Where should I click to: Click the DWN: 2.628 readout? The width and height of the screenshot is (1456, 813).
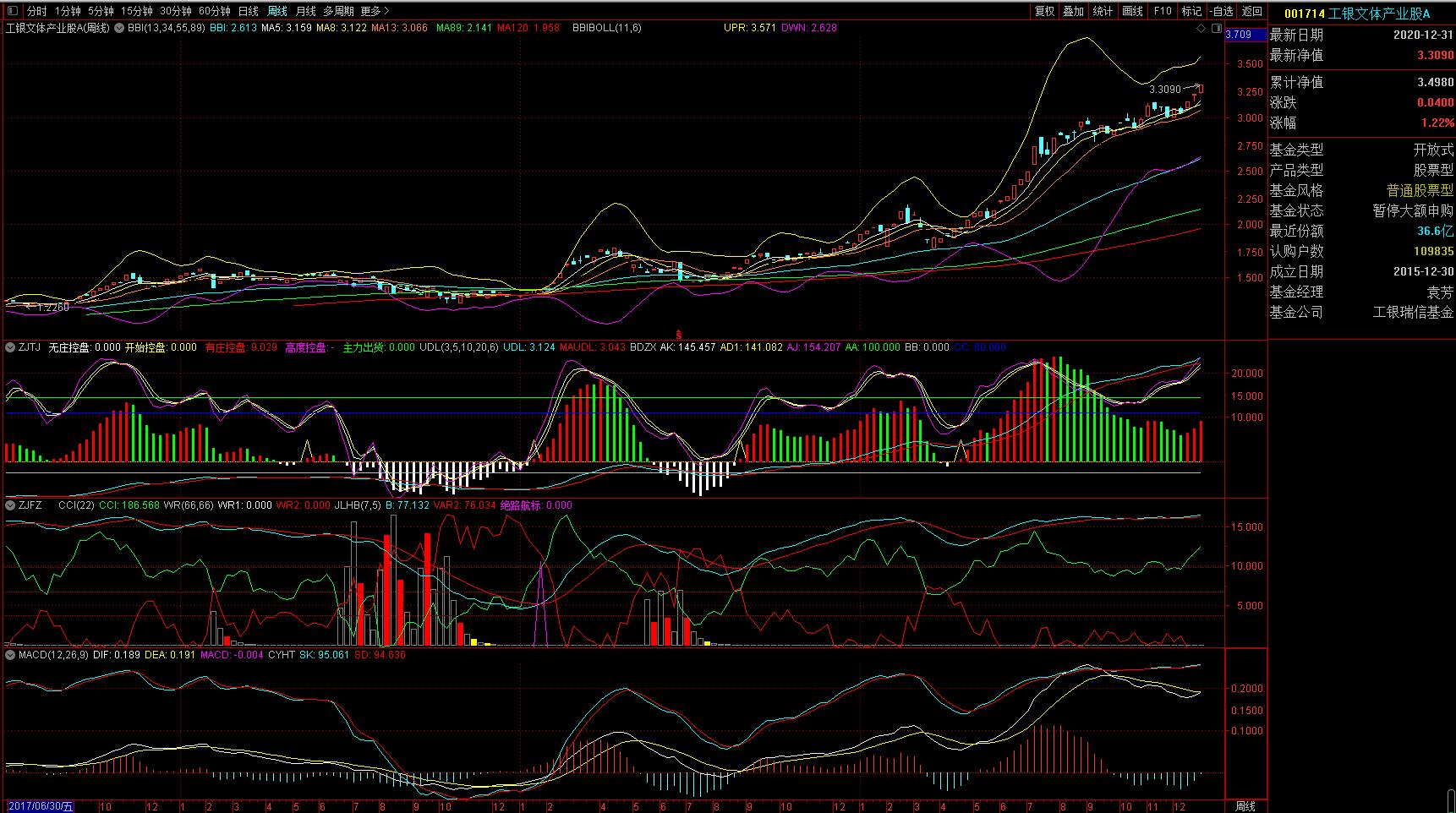[809, 28]
